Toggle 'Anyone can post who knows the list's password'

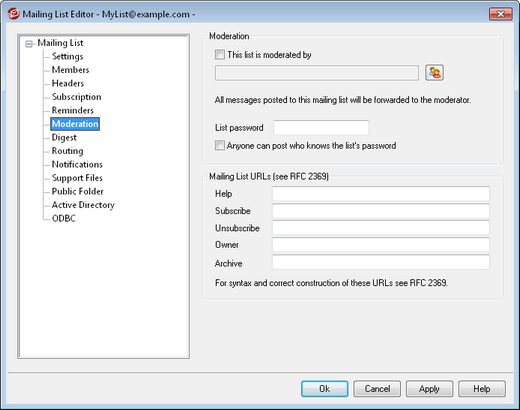coord(220,146)
